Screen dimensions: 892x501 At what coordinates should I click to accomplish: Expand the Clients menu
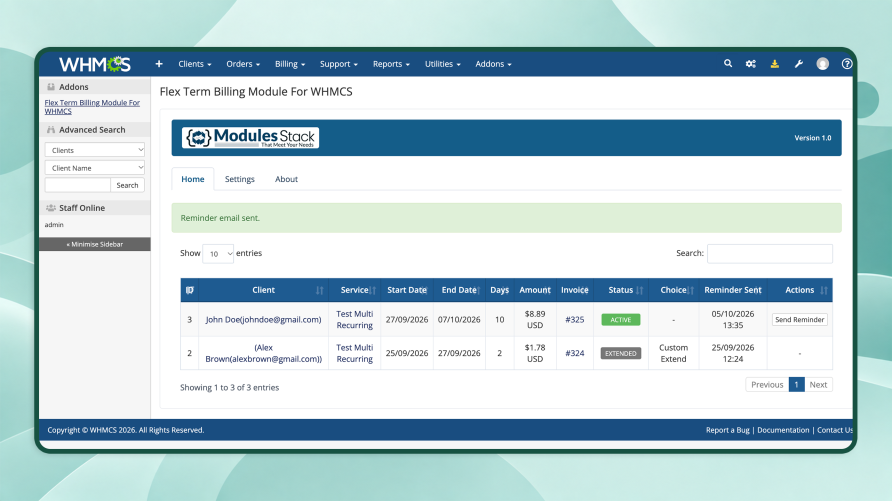coord(195,64)
